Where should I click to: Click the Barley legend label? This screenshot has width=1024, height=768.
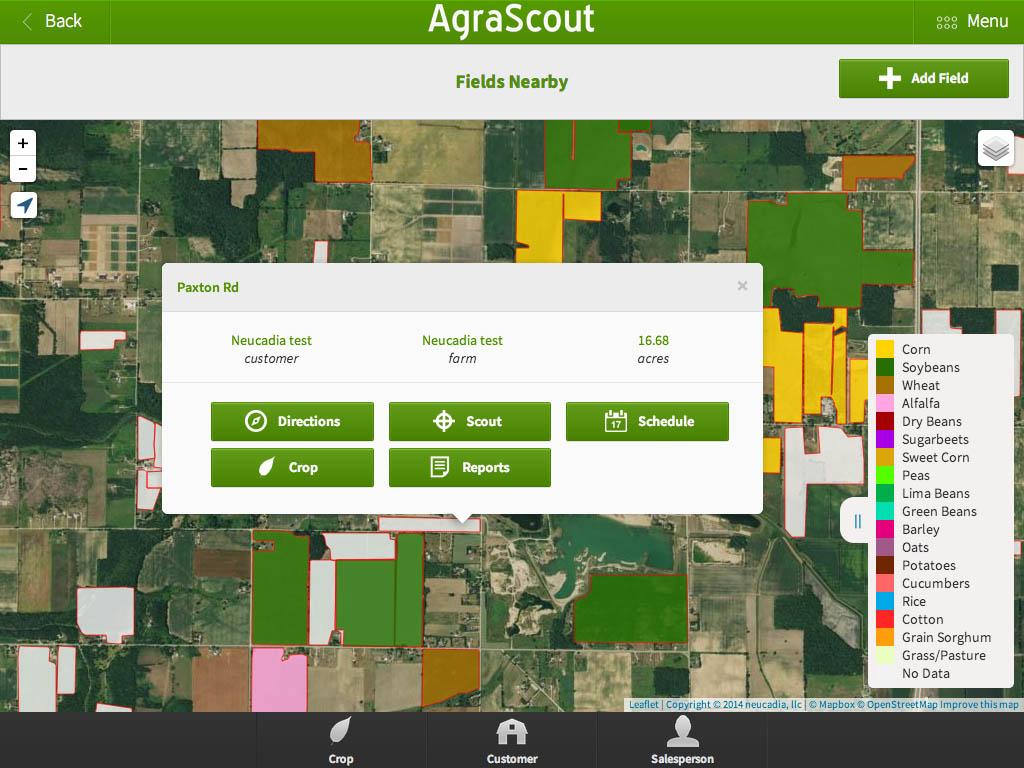(x=920, y=529)
